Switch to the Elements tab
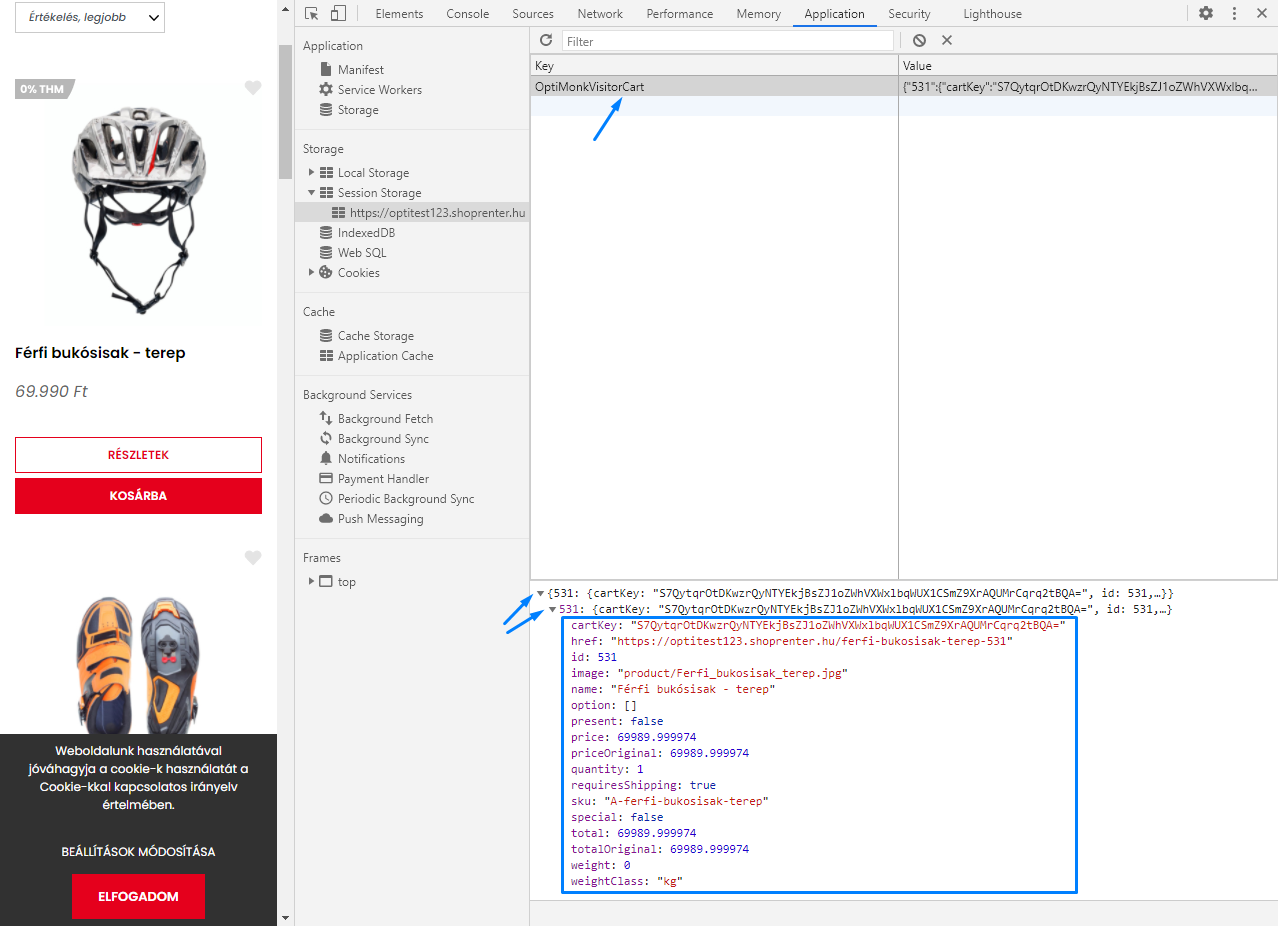Viewport: 1278px width, 926px height. [x=399, y=14]
